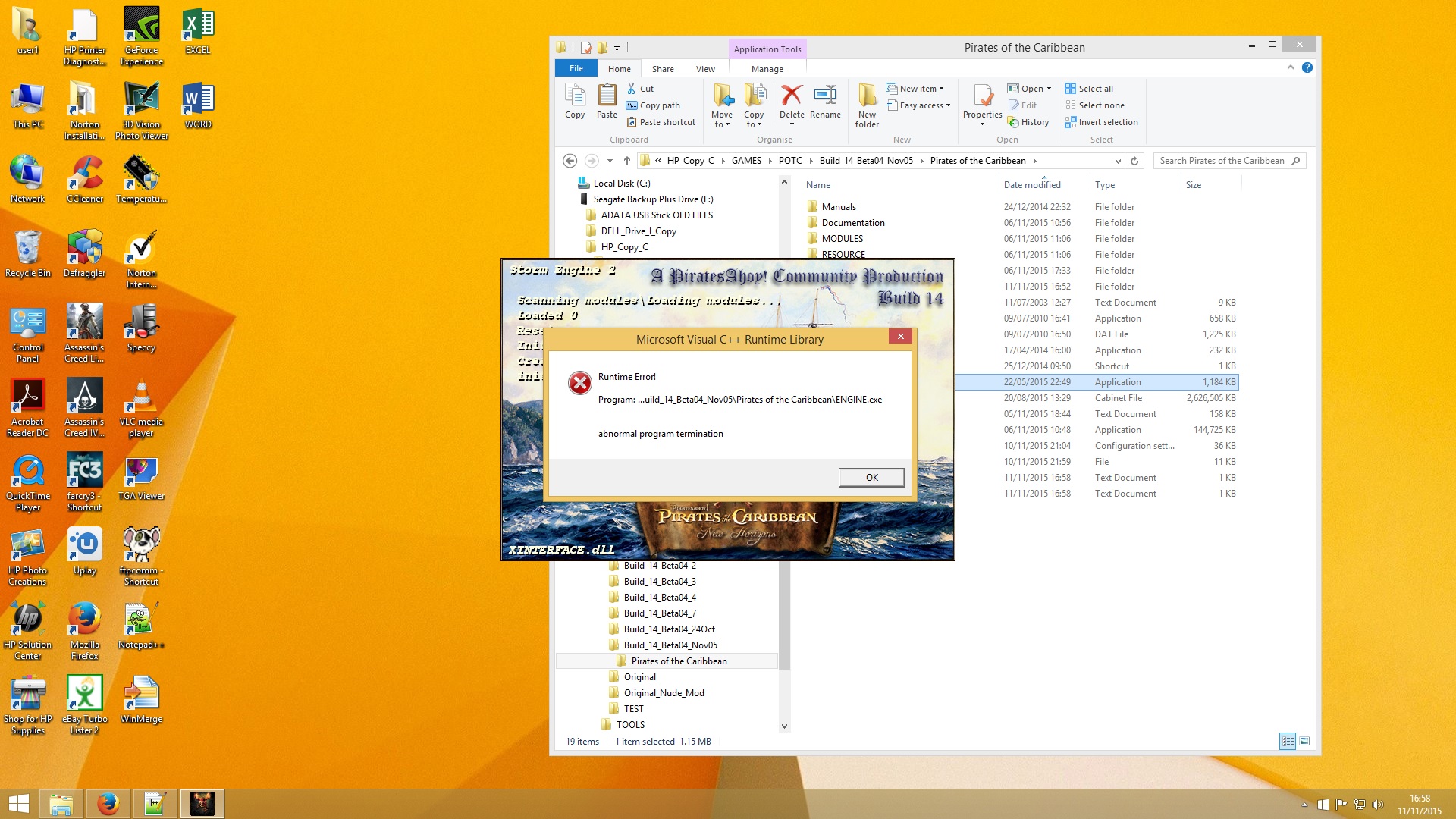
Task: Click the Up one level arrow
Action: coord(626,161)
